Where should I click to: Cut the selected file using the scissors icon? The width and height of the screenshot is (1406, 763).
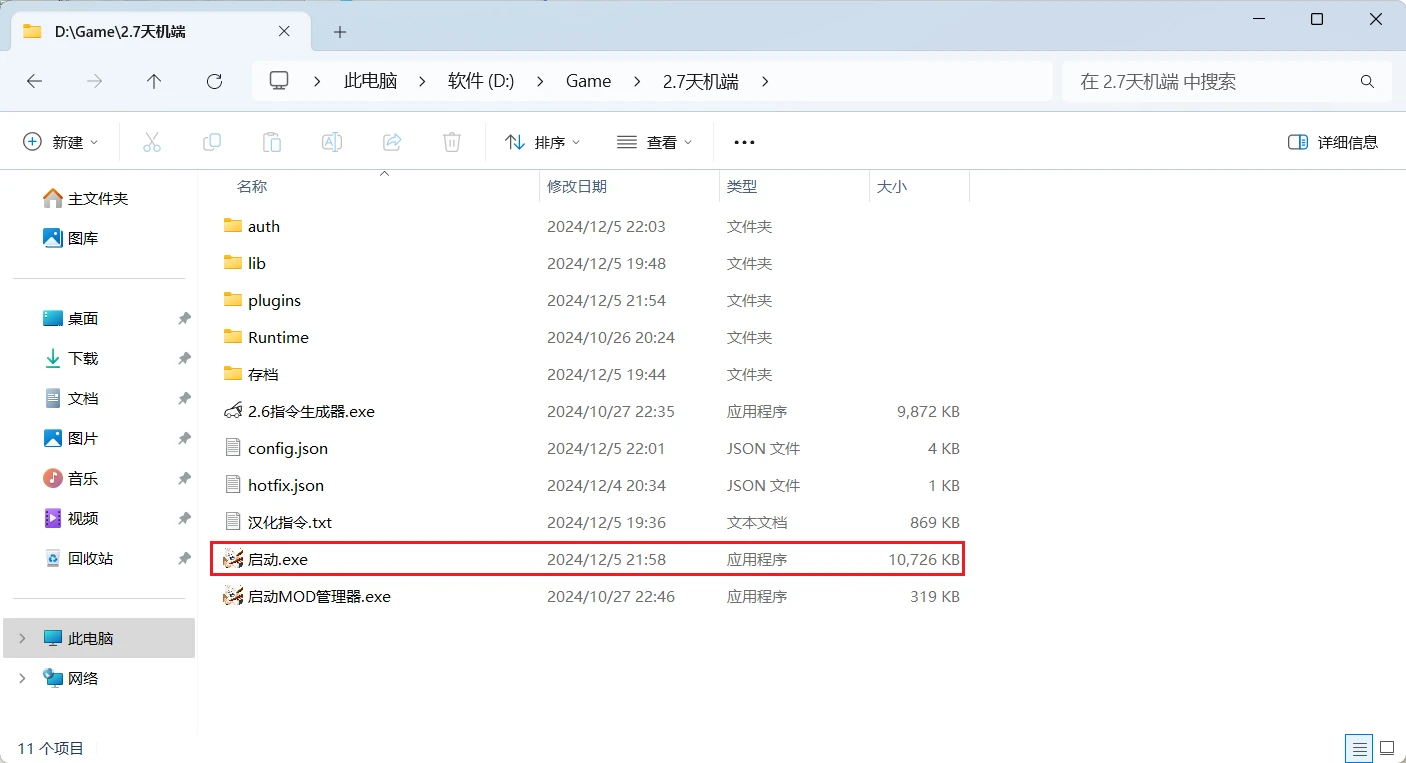pyautogui.click(x=152, y=141)
